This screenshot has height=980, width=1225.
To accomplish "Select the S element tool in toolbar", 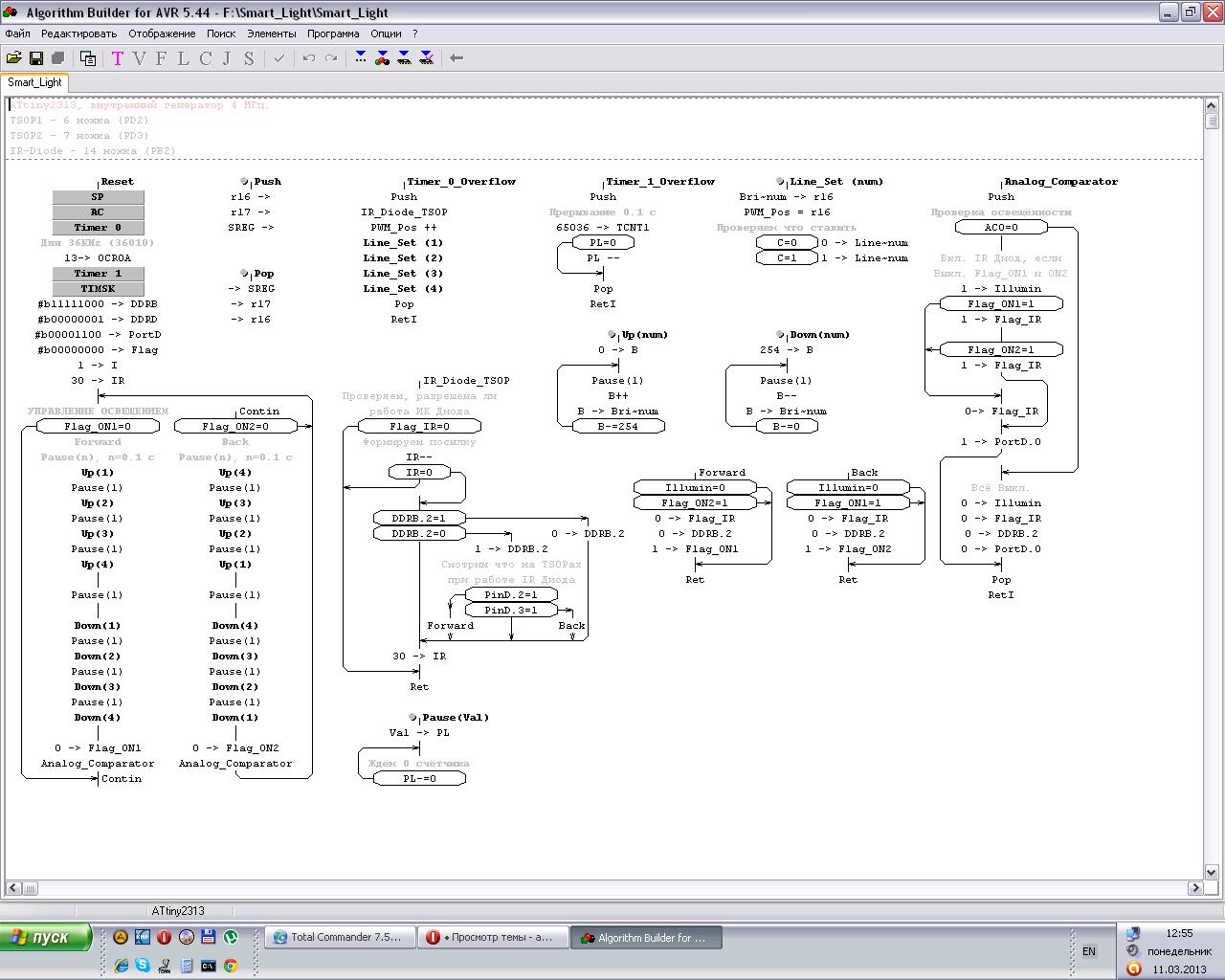I will point(249,58).
